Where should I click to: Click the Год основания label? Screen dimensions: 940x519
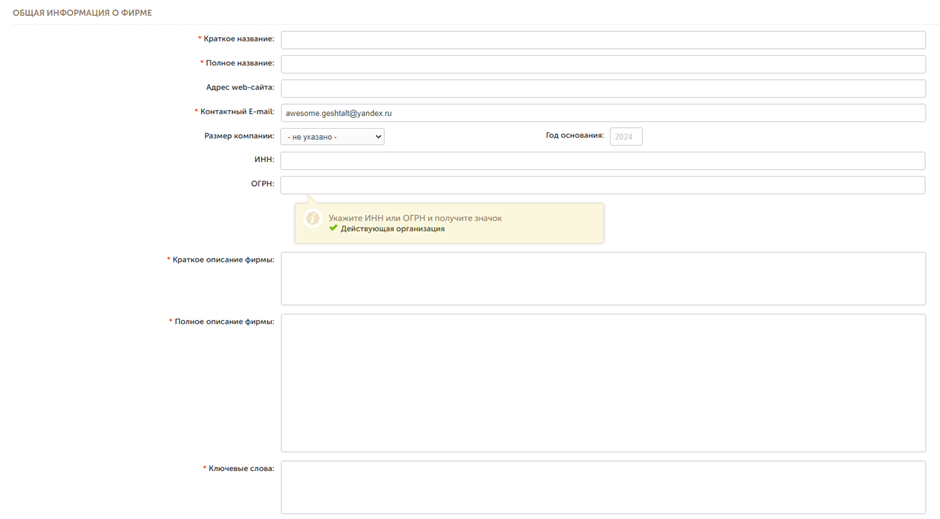(574, 136)
